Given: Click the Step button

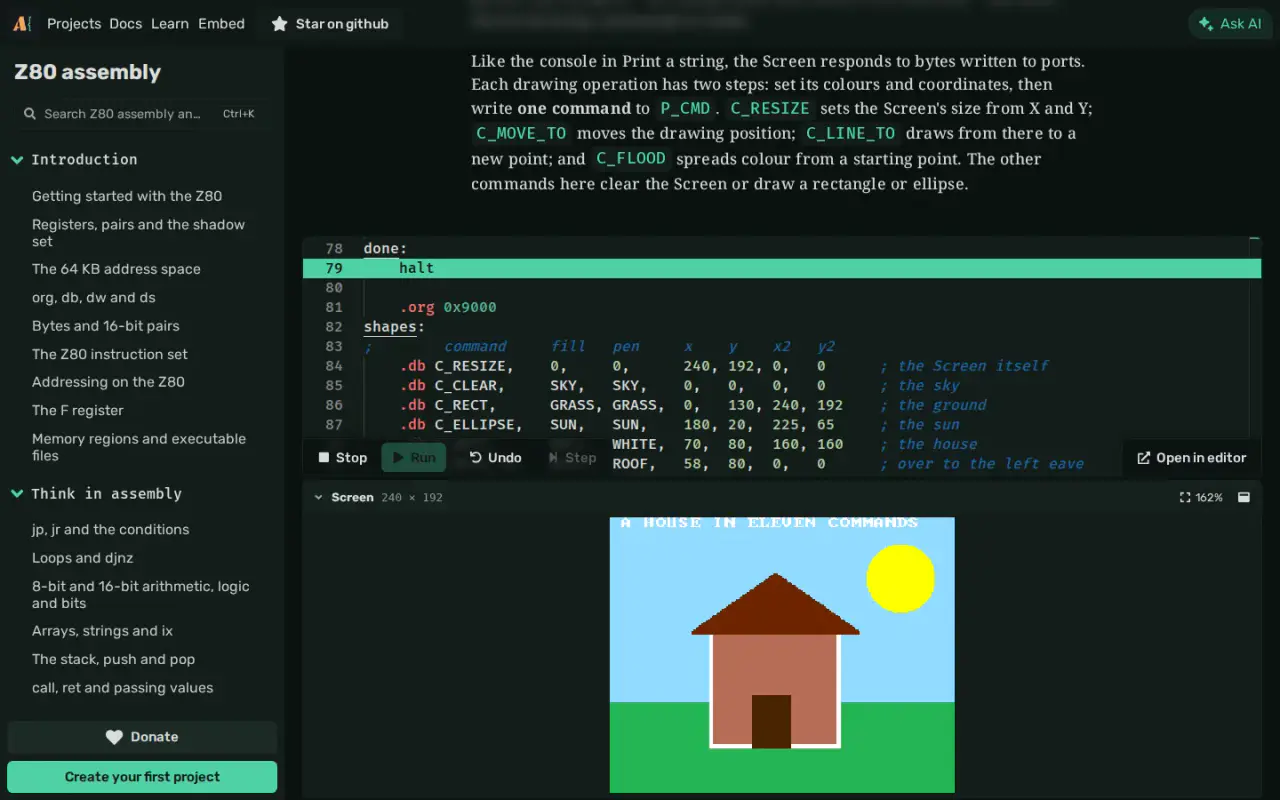Looking at the screenshot, I should 572,457.
